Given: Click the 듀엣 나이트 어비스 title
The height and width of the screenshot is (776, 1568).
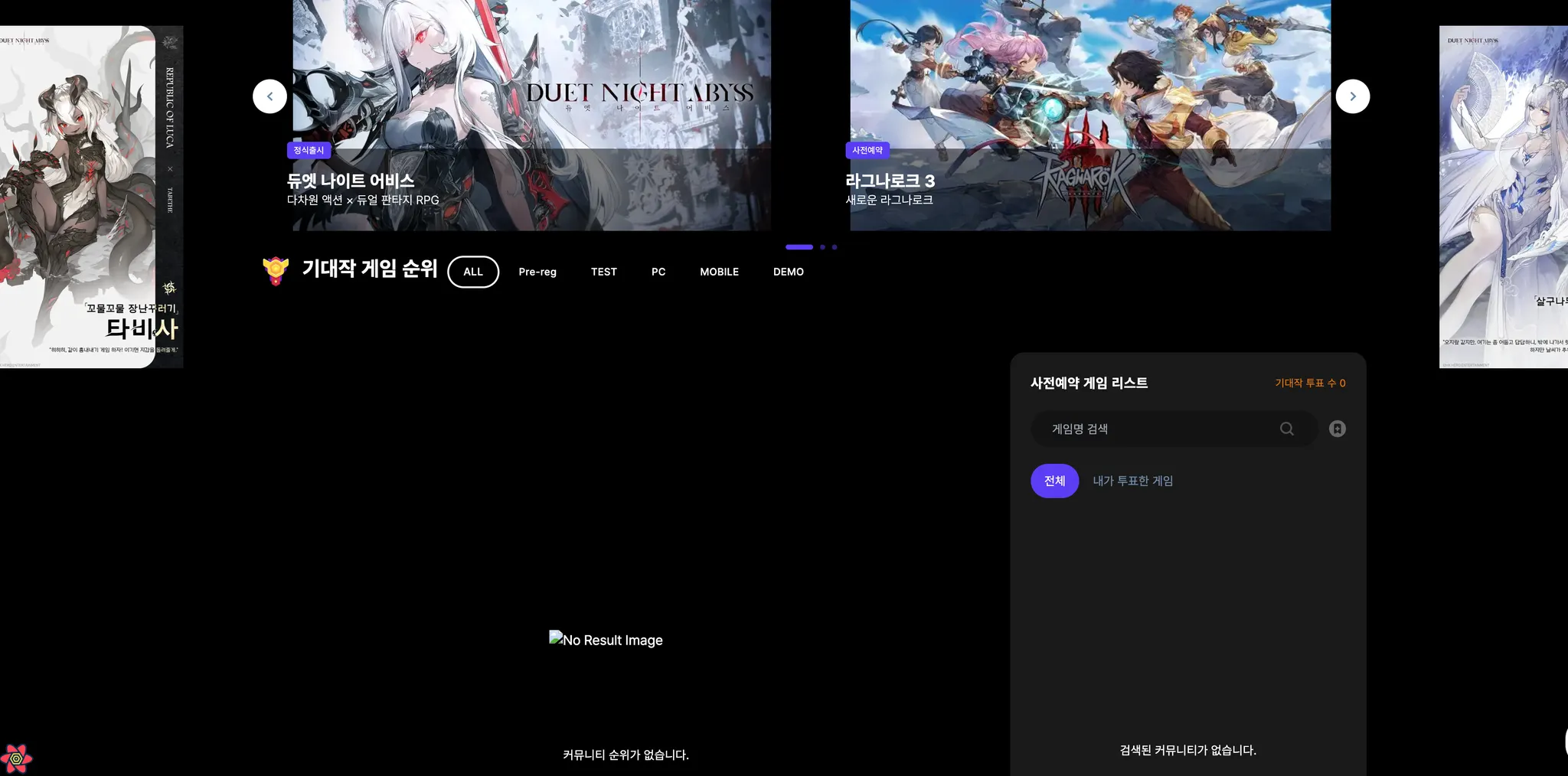Looking at the screenshot, I should pyautogui.click(x=351, y=181).
